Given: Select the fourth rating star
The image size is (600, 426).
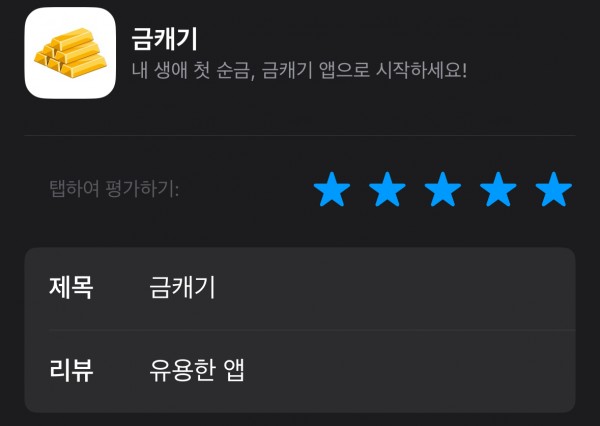Looking at the screenshot, I should pos(498,189).
